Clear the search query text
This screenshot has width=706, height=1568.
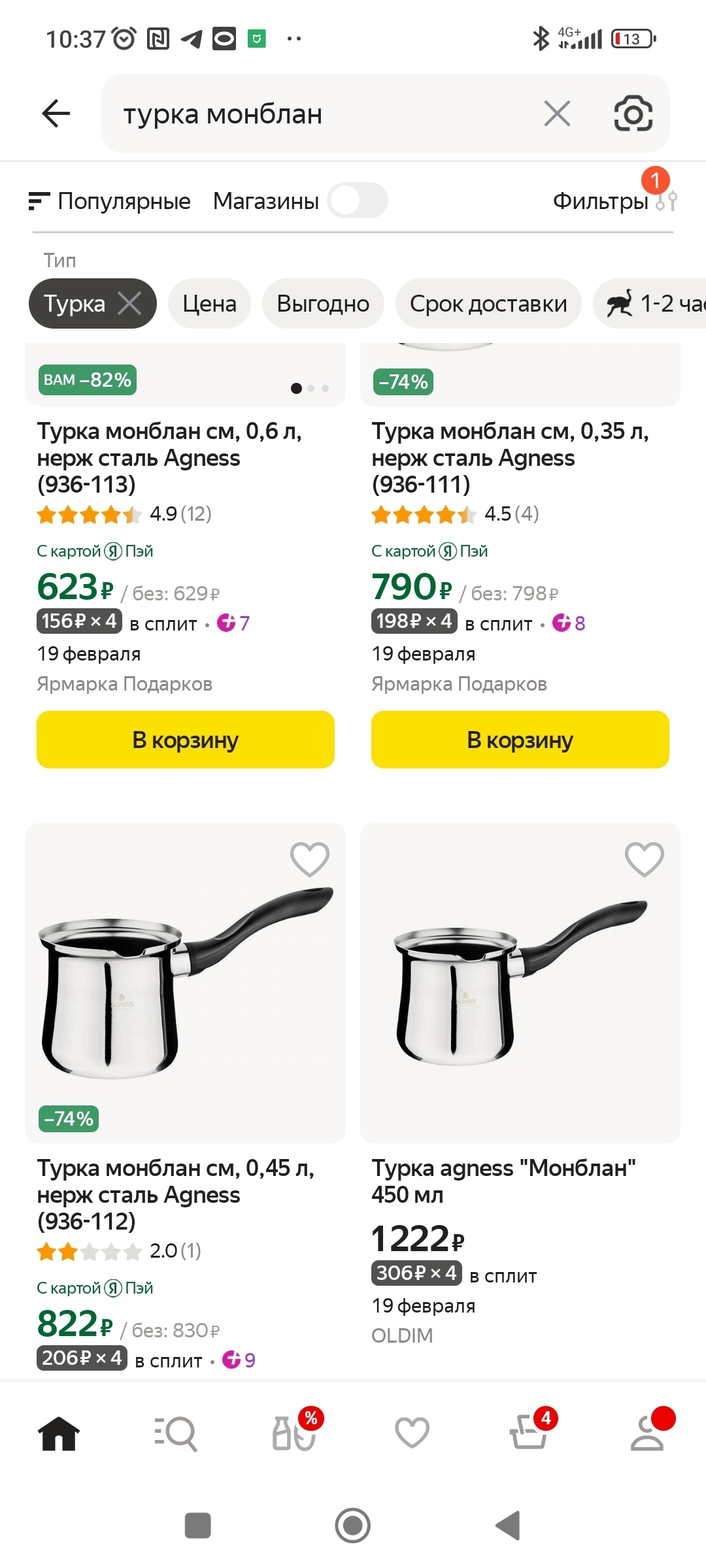tap(557, 114)
